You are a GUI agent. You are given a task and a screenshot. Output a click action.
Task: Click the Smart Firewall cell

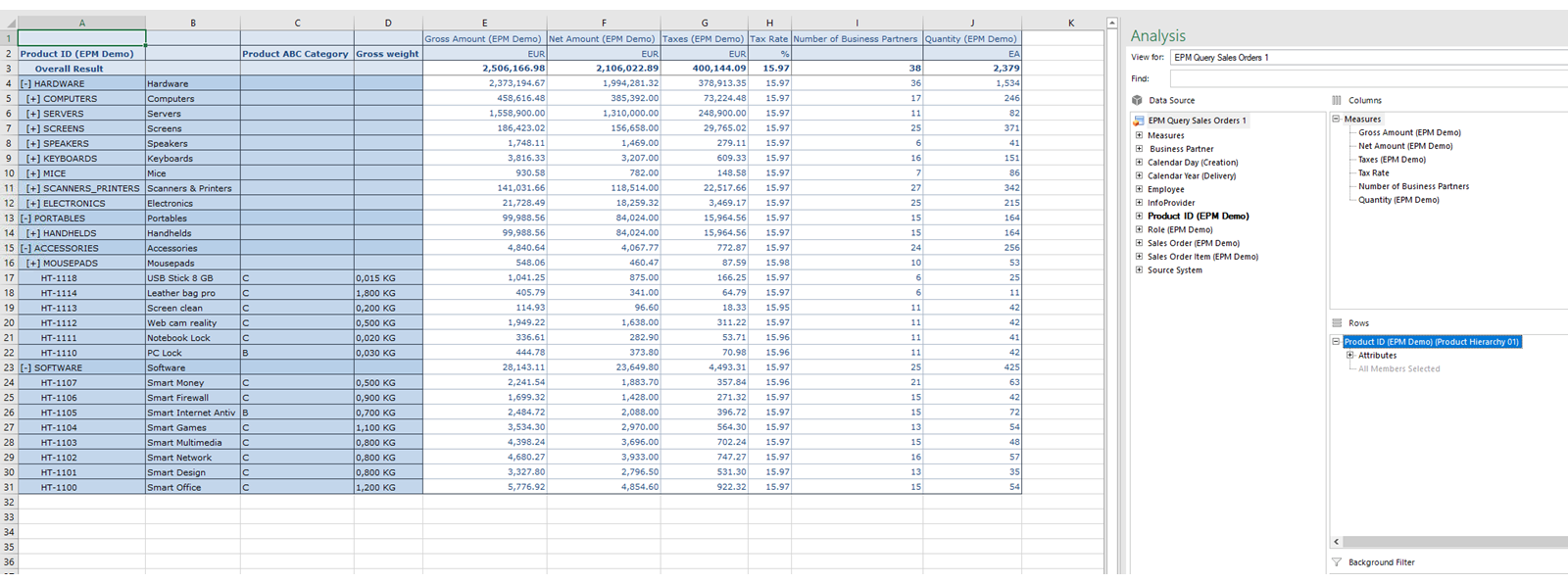193,398
